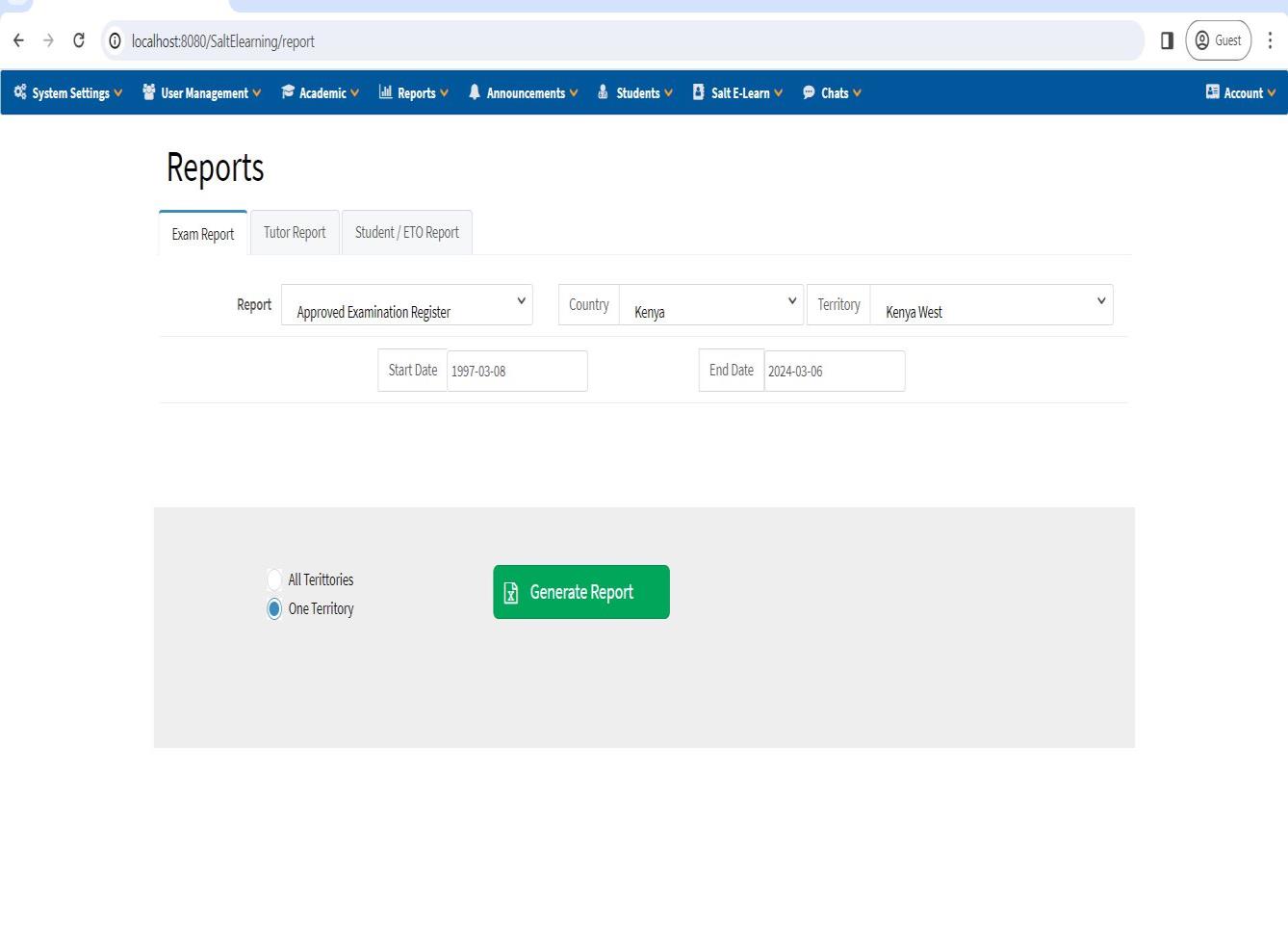1288x952 pixels.
Task: Click the Chats speech bubble icon
Action: [x=809, y=92]
